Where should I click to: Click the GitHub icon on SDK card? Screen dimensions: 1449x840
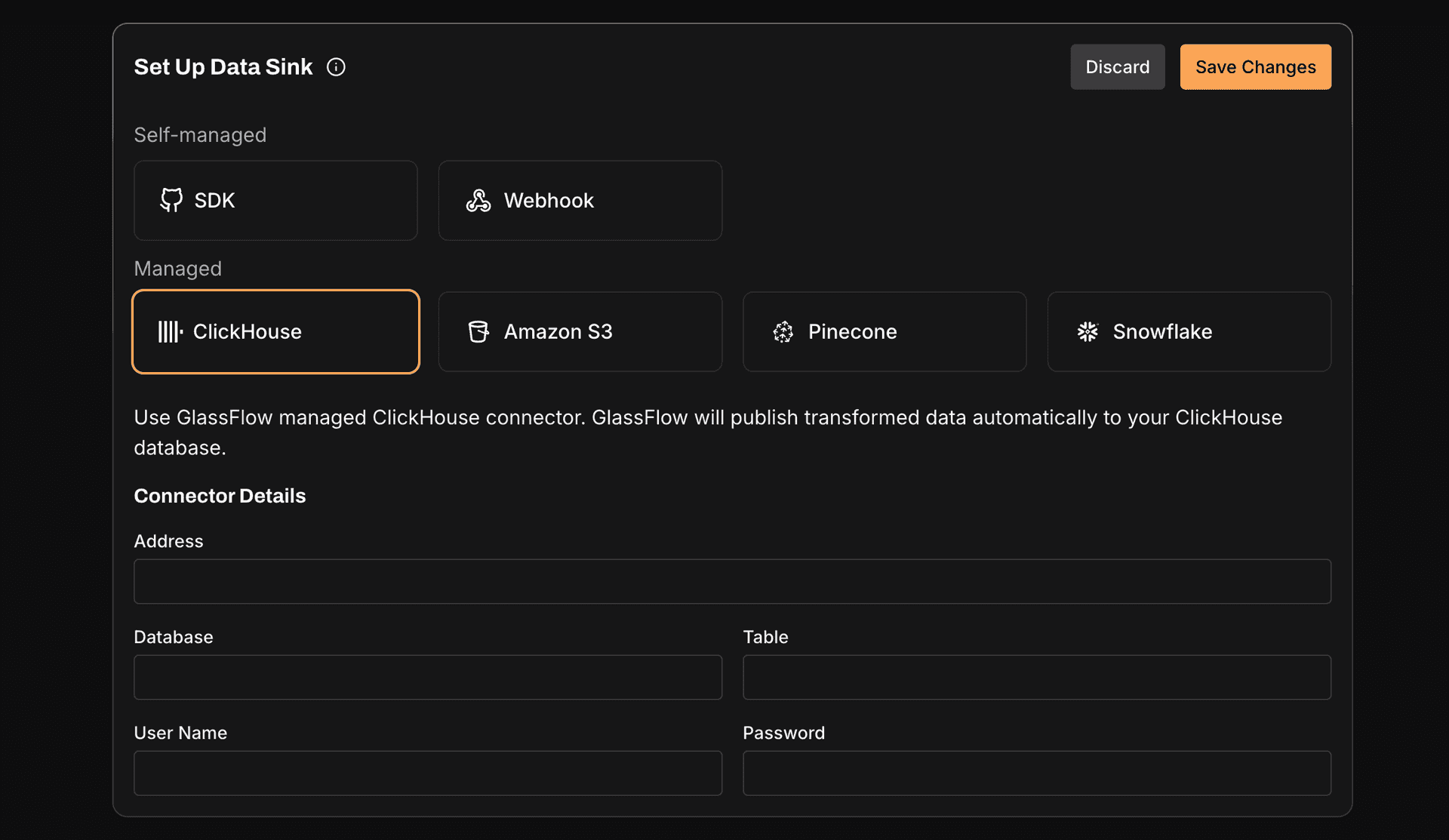[171, 200]
